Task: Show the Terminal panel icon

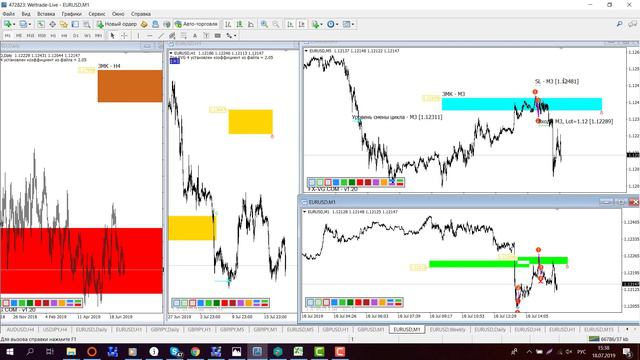Action: click(75, 24)
